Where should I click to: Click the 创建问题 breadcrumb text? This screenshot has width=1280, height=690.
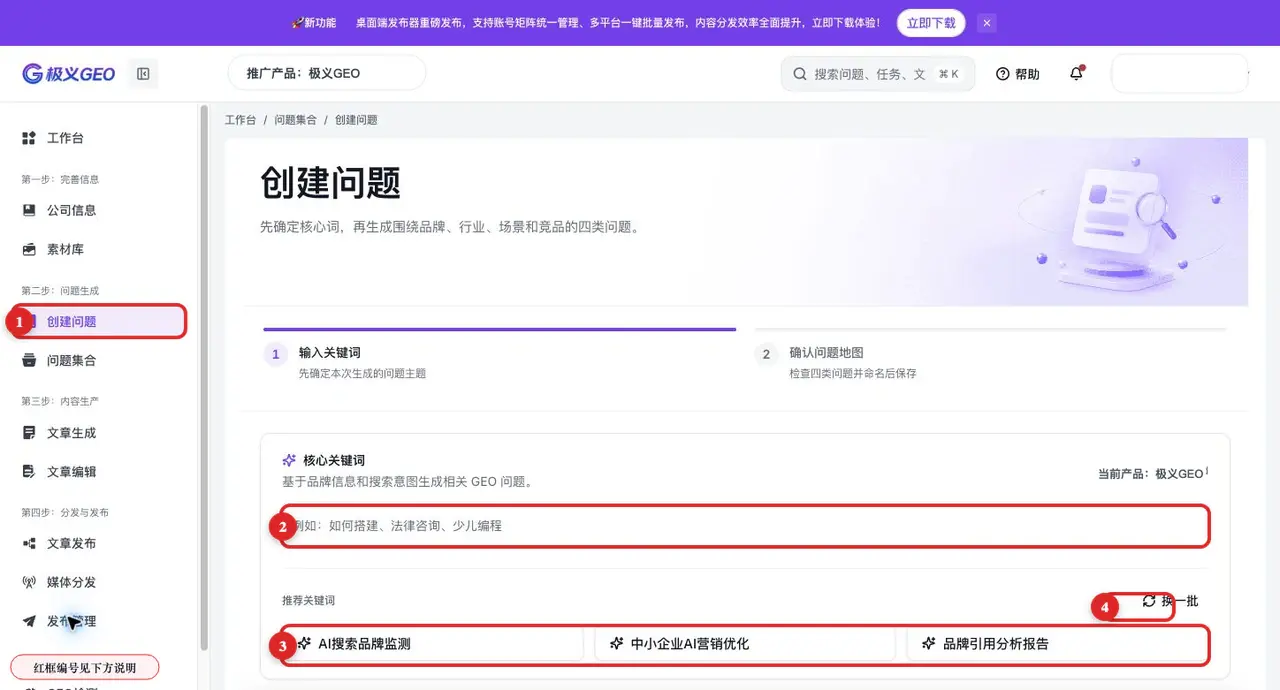coord(356,120)
